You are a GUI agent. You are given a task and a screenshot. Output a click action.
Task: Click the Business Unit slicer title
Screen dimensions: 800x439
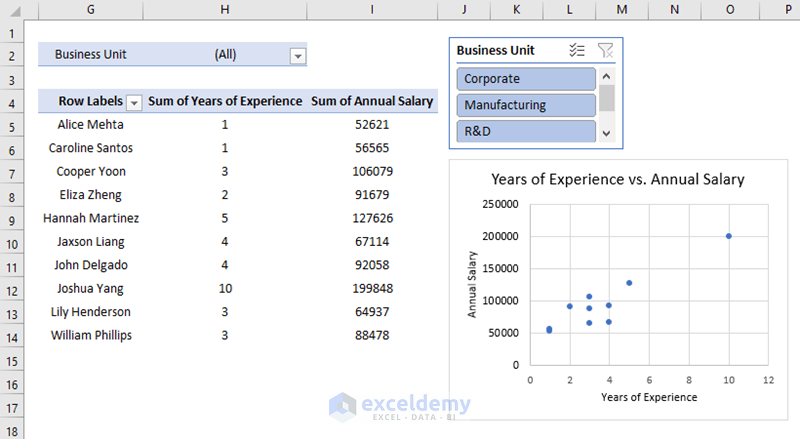coord(495,51)
